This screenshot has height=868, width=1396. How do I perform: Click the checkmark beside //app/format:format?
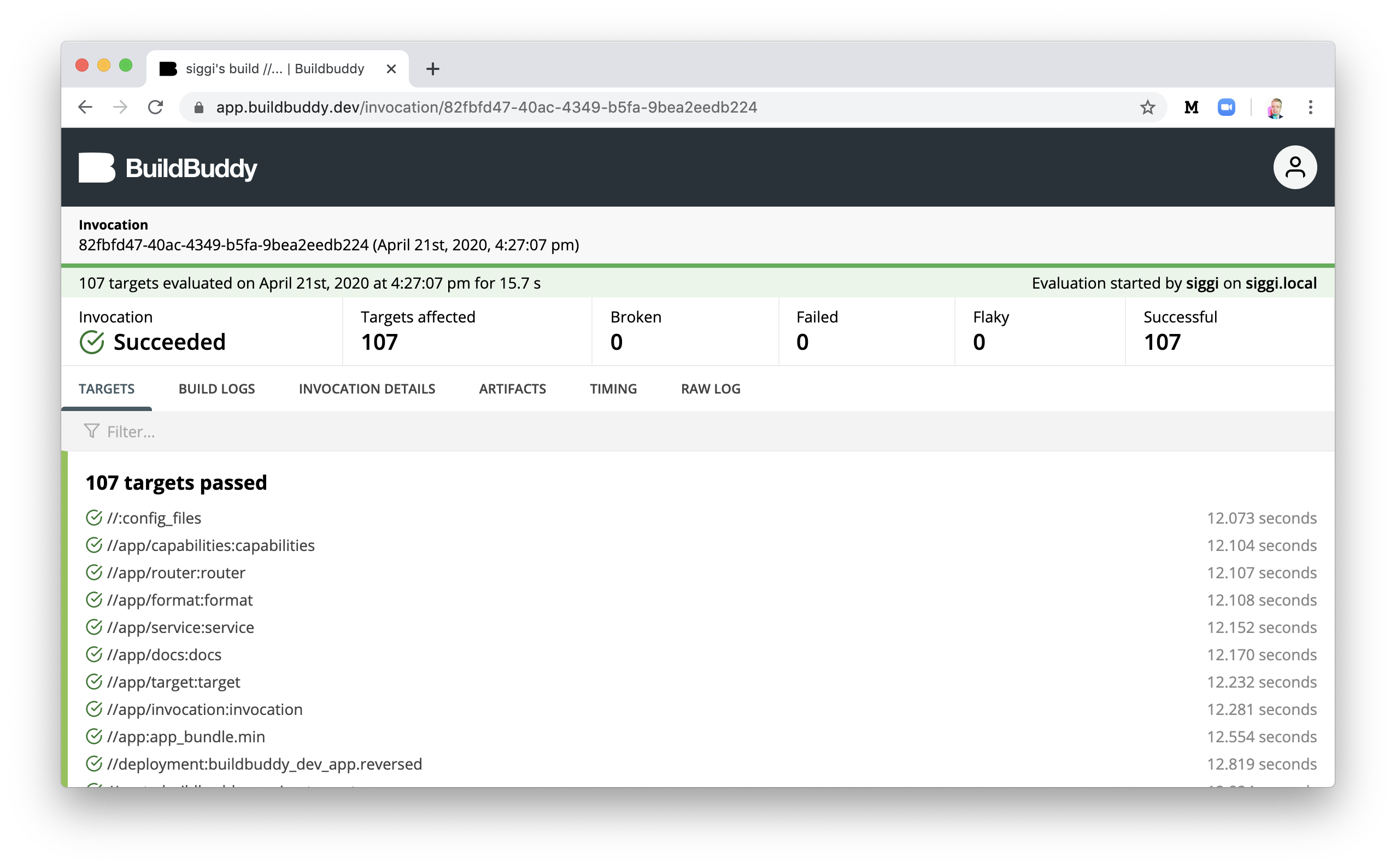point(94,600)
